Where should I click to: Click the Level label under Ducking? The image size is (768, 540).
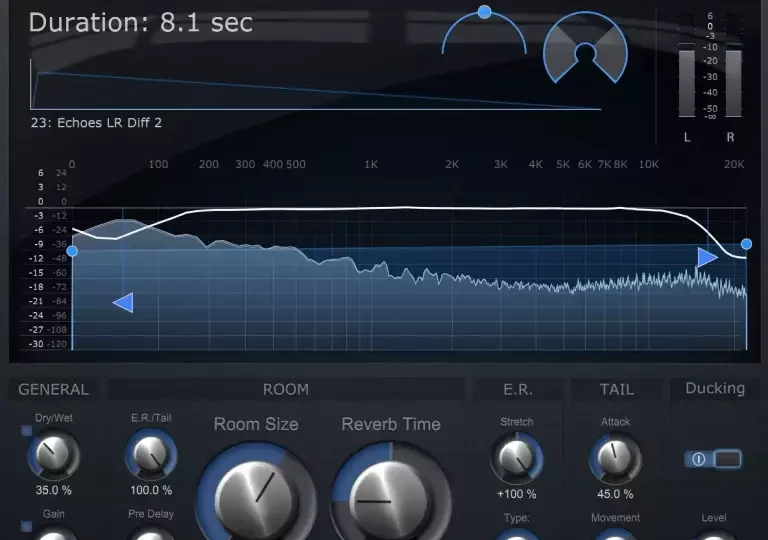pyautogui.click(x=714, y=517)
